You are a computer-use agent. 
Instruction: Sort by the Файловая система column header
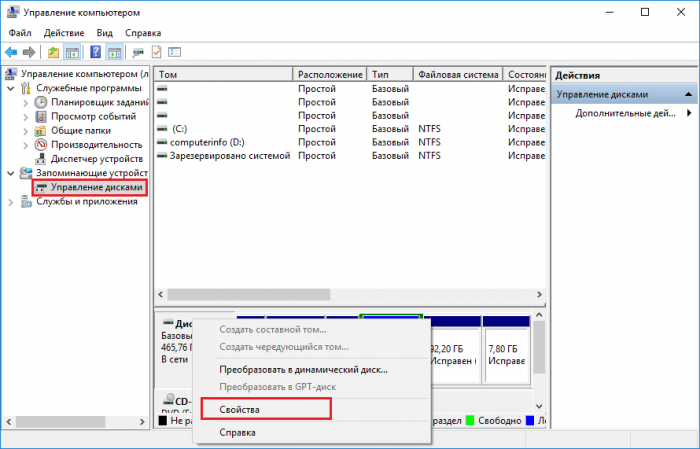tap(458, 75)
